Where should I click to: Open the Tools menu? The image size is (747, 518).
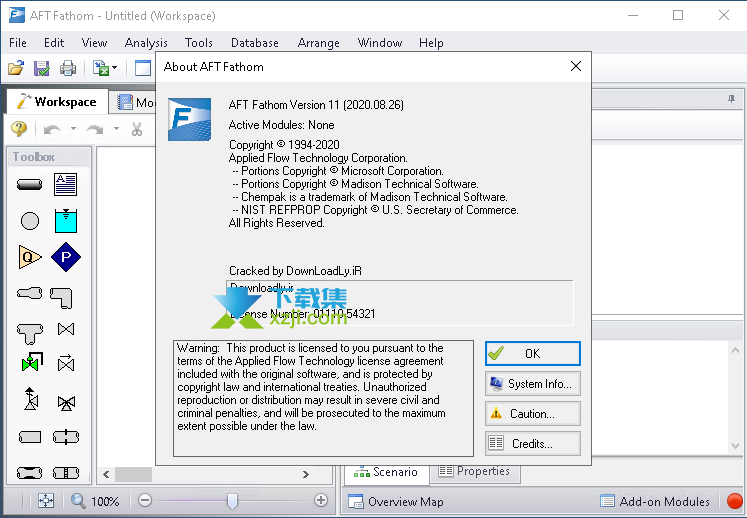[x=199, y=43]
